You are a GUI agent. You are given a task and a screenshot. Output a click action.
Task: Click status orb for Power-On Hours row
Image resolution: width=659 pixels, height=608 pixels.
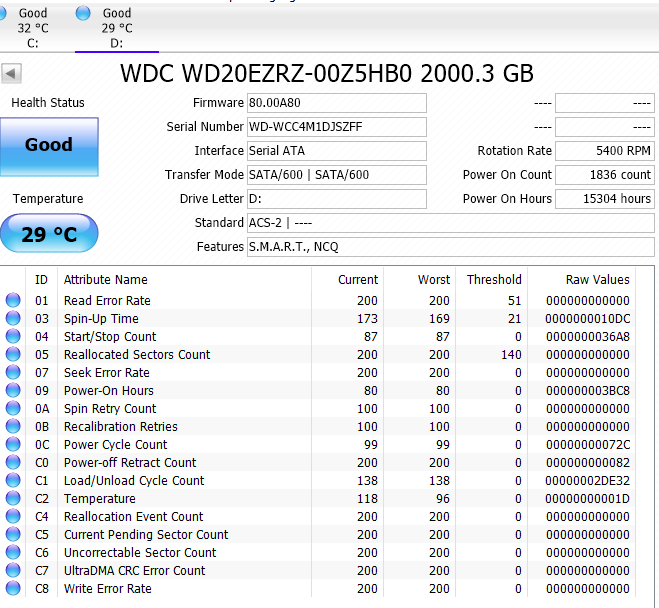point(13,390)
